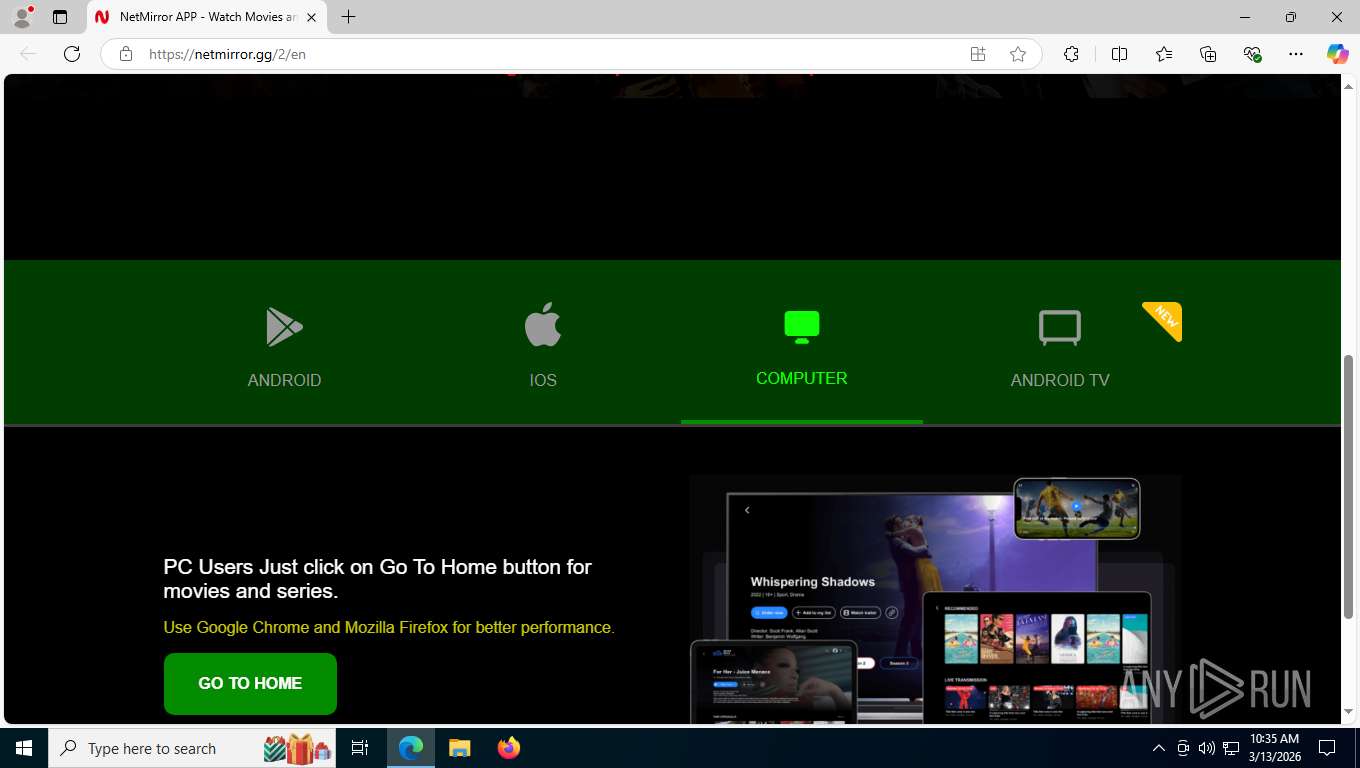The image size is (1360, 768).
Task: Click the 'PC Users Just click' heading
Action: [378, 578]
